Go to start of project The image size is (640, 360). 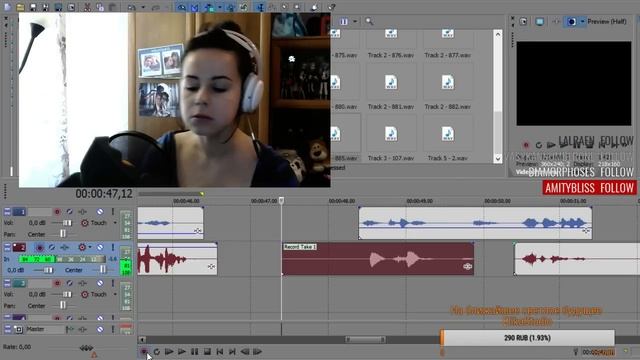[x=220, y=351]
